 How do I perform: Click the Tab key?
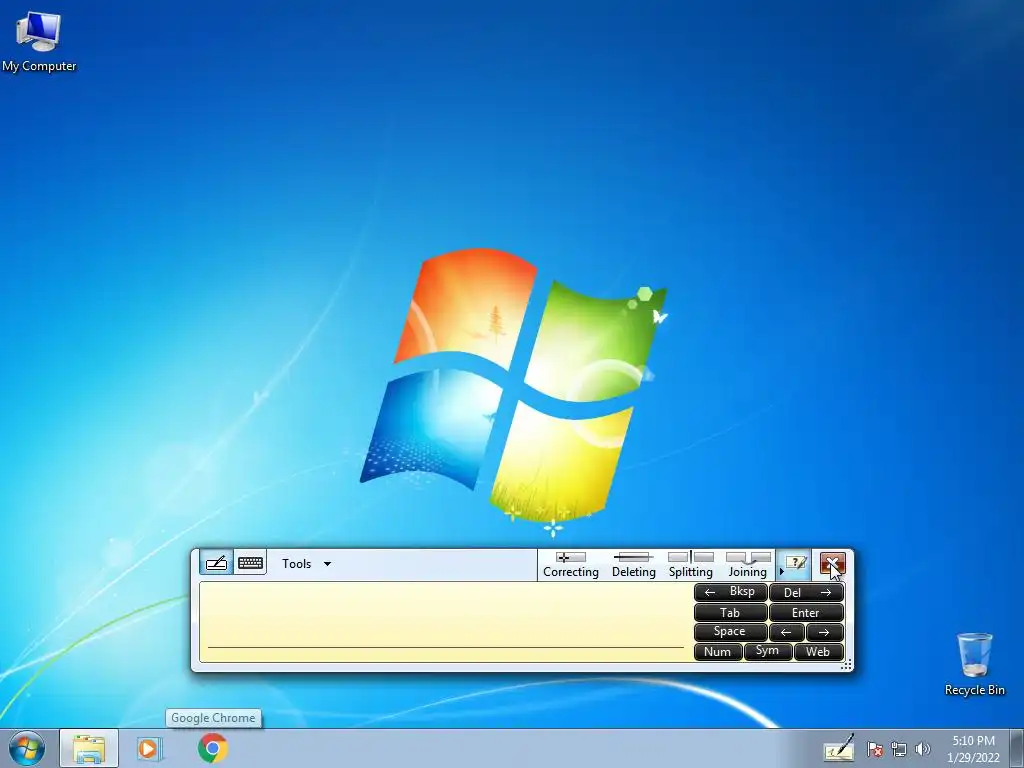(730, 613)
